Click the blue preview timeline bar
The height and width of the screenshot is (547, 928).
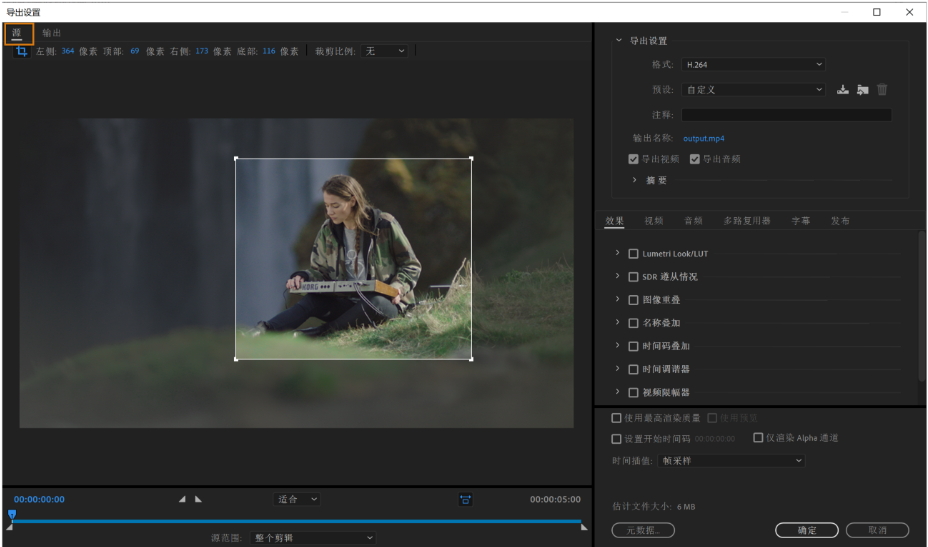pyautogui.click(x=297, y=522)
